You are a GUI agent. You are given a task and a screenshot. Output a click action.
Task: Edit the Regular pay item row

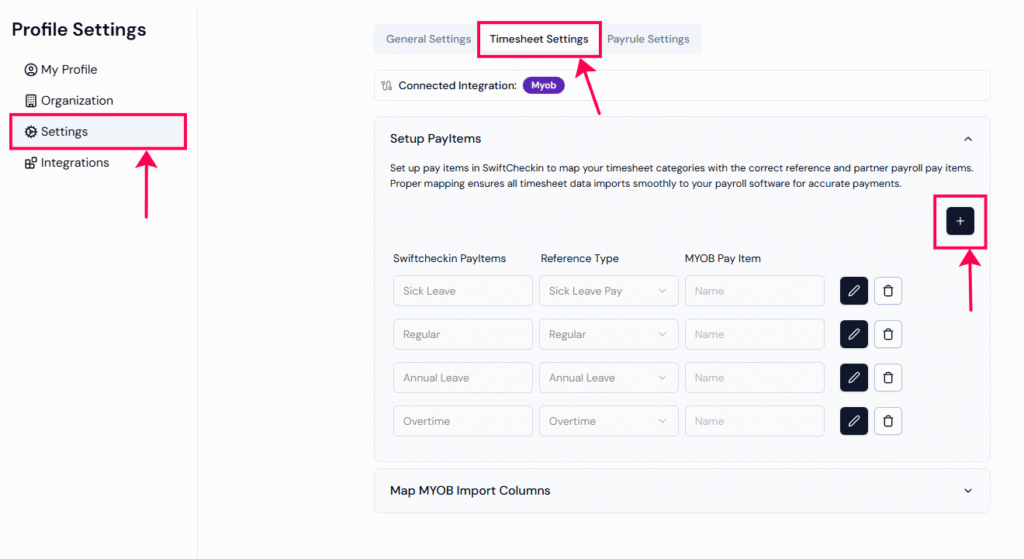(854, 334)
